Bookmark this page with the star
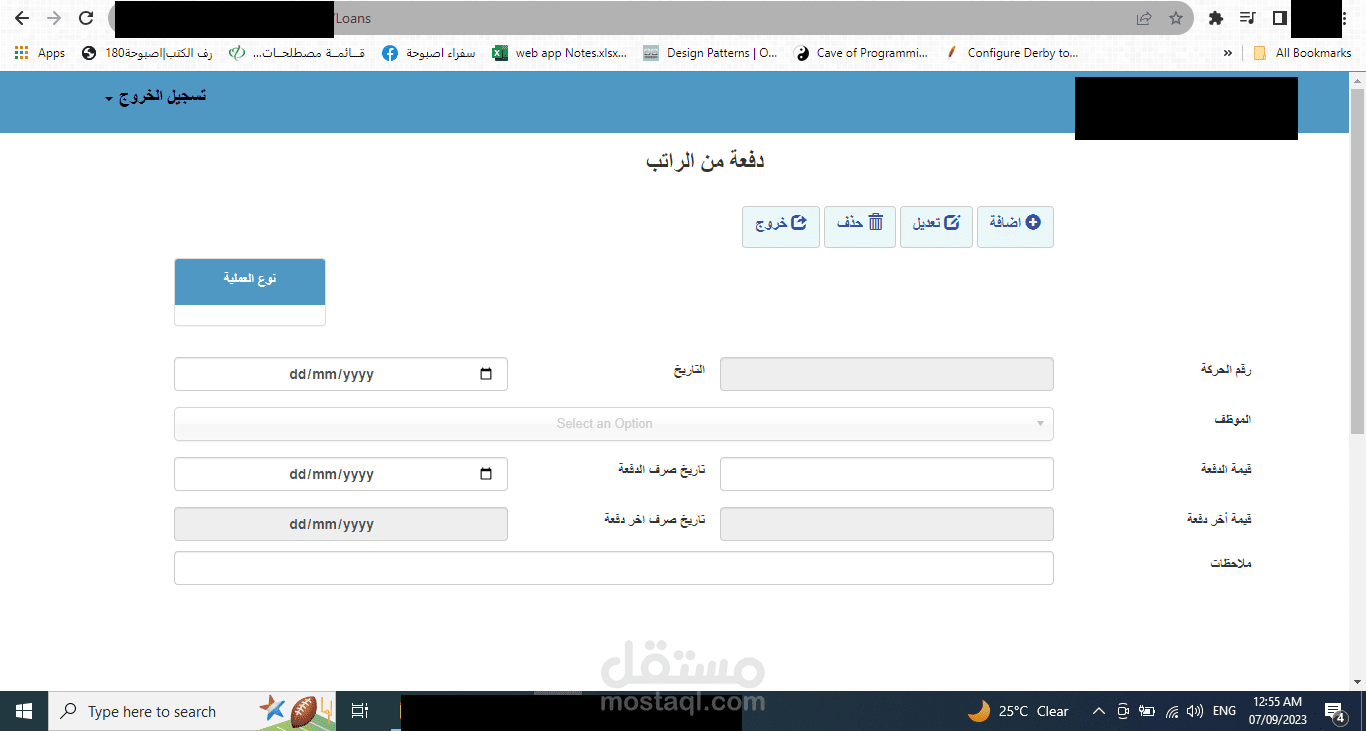This screenshot has width=1366, height=731. 1176,18
